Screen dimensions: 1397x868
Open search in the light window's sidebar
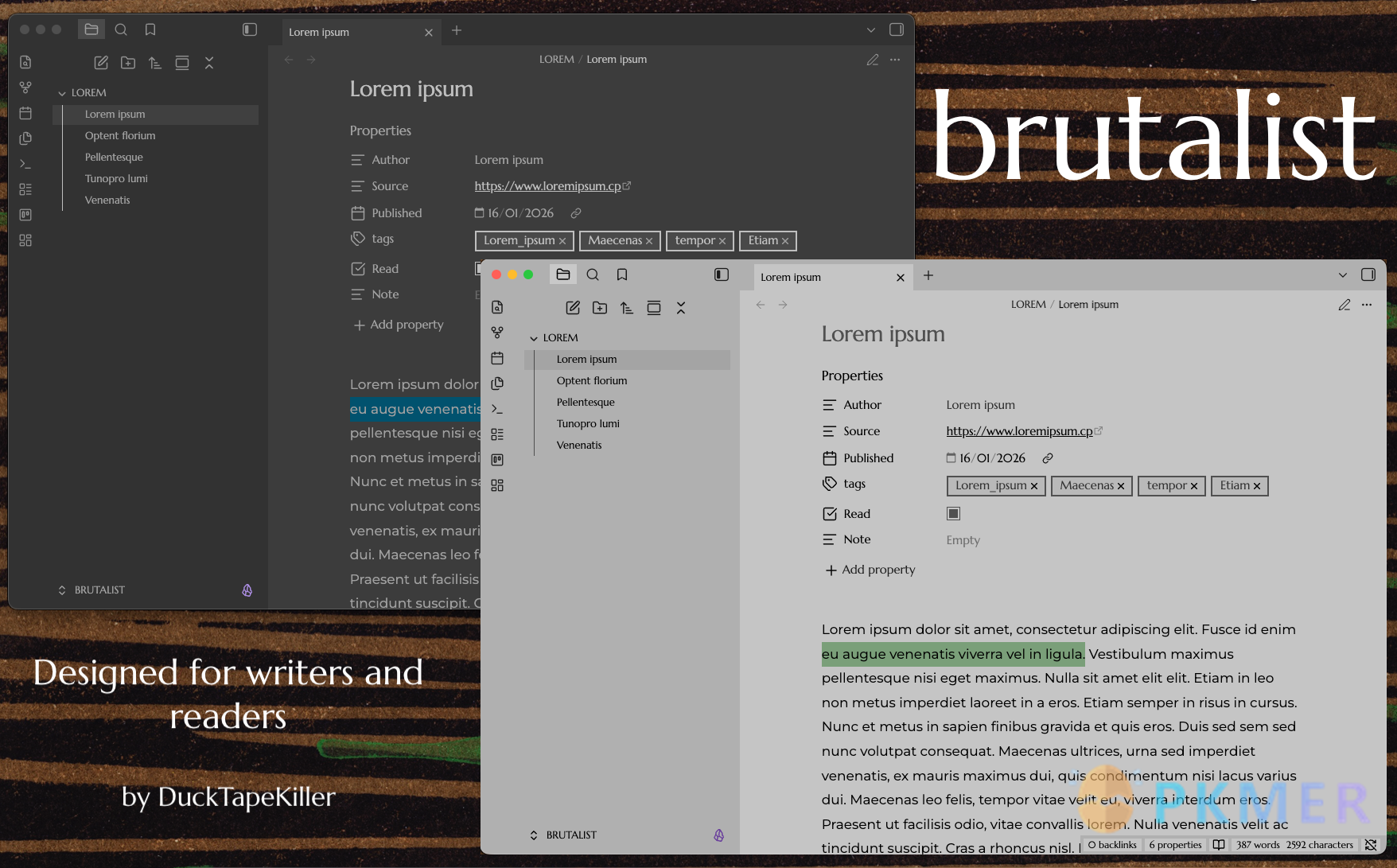(593, 274)
